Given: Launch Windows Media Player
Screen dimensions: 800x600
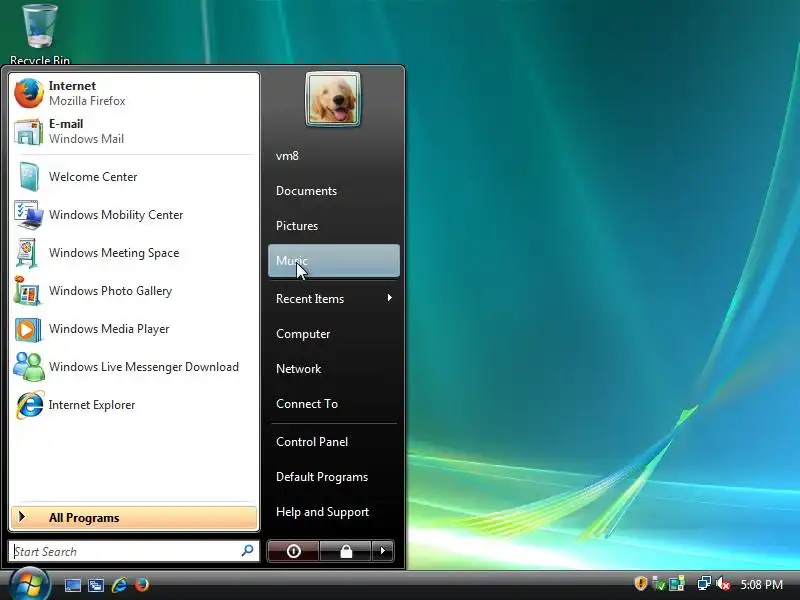Looking at the screenshot, I should tap(134, 329).
